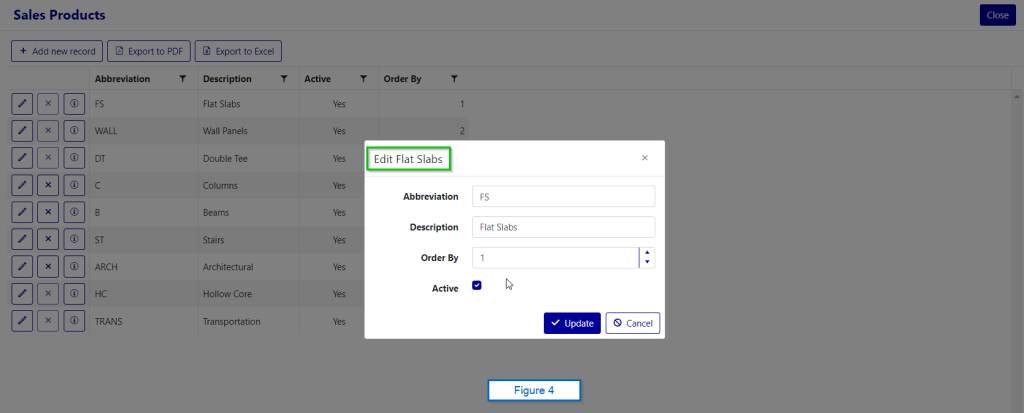Save changes with the Update button
Viewport: 1024px width, 413px height.
[572, 323]
